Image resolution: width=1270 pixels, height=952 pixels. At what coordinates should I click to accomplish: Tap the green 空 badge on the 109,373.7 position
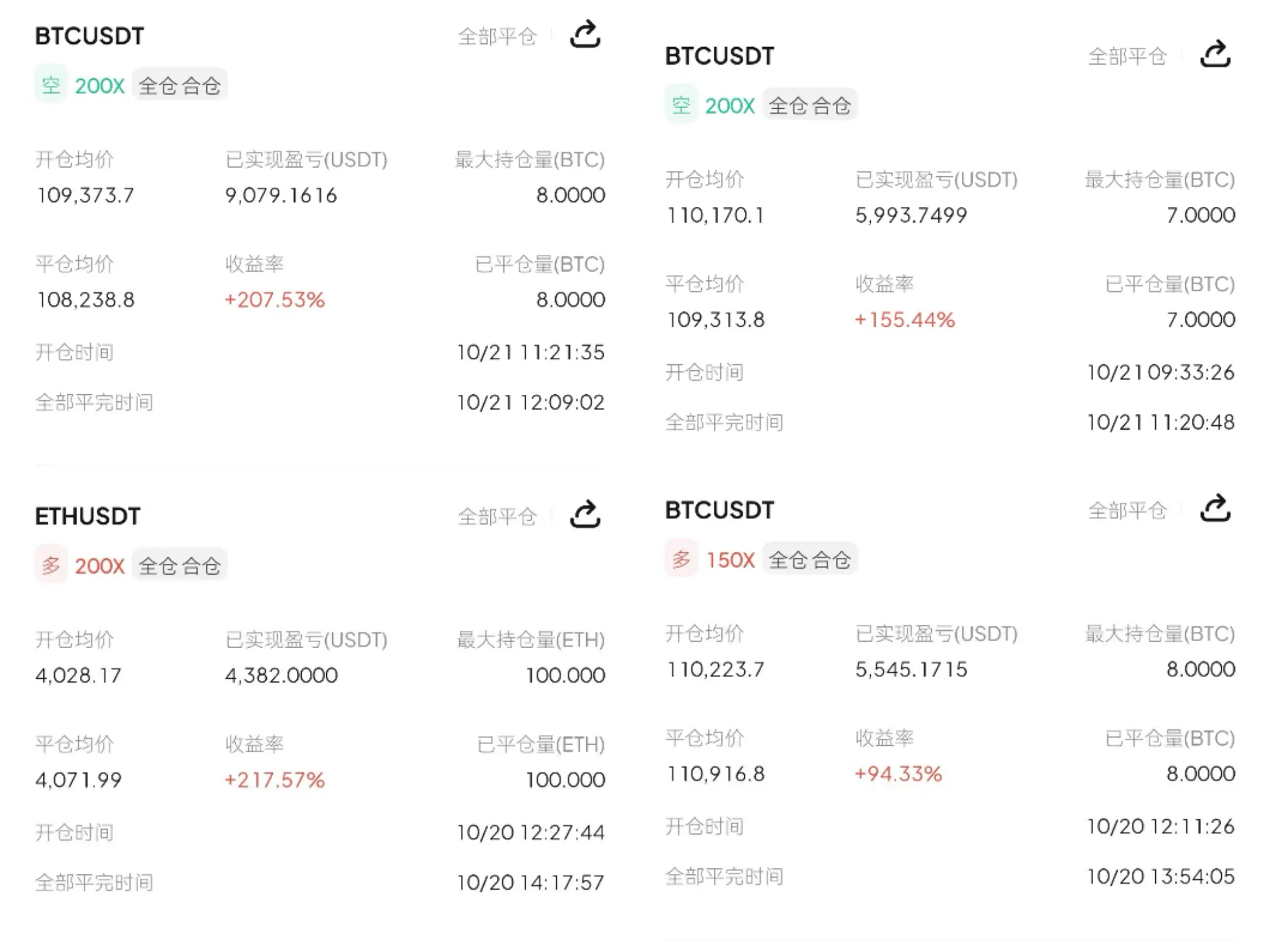(51, 86)
